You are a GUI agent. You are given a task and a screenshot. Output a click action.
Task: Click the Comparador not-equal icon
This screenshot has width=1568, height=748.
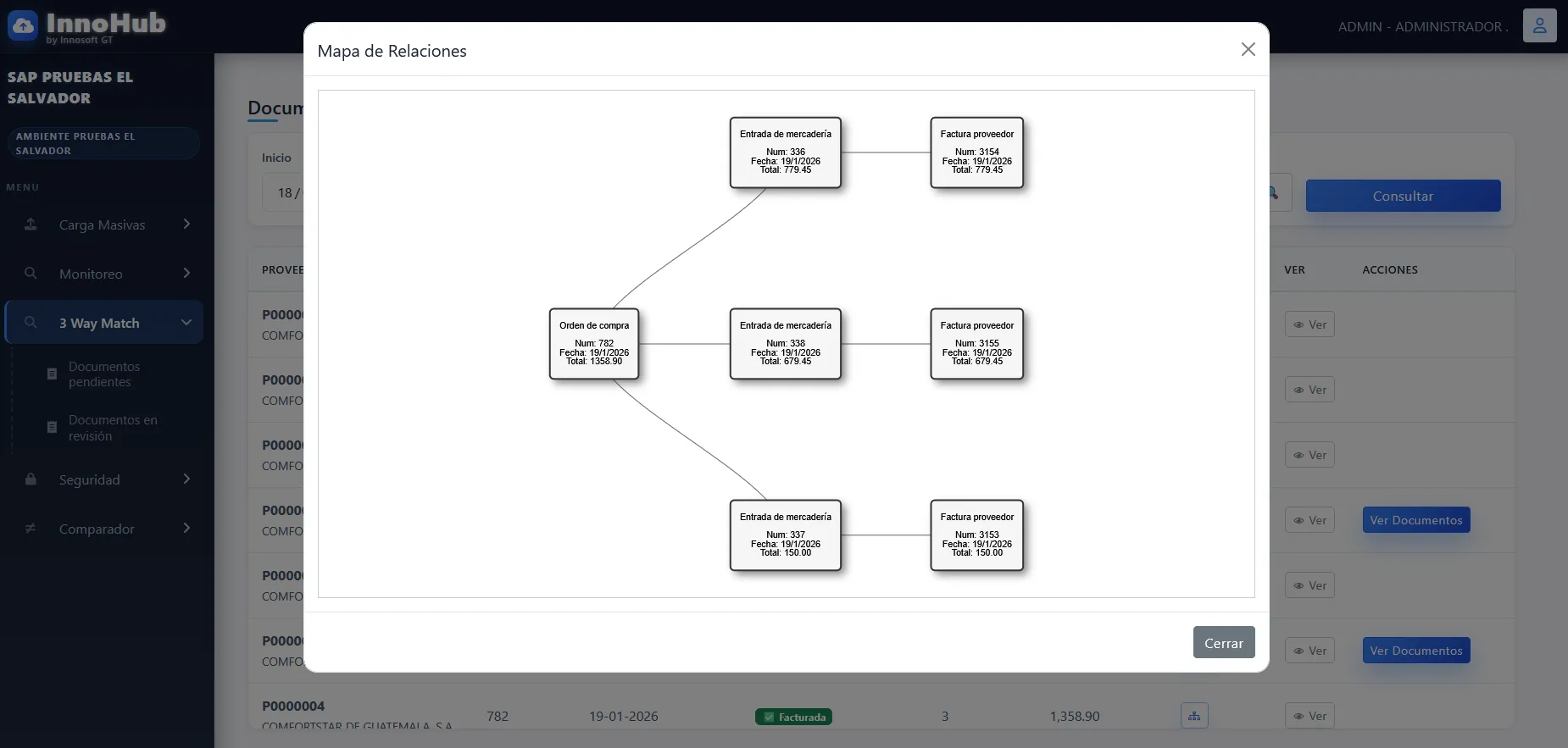coord(31,529)
